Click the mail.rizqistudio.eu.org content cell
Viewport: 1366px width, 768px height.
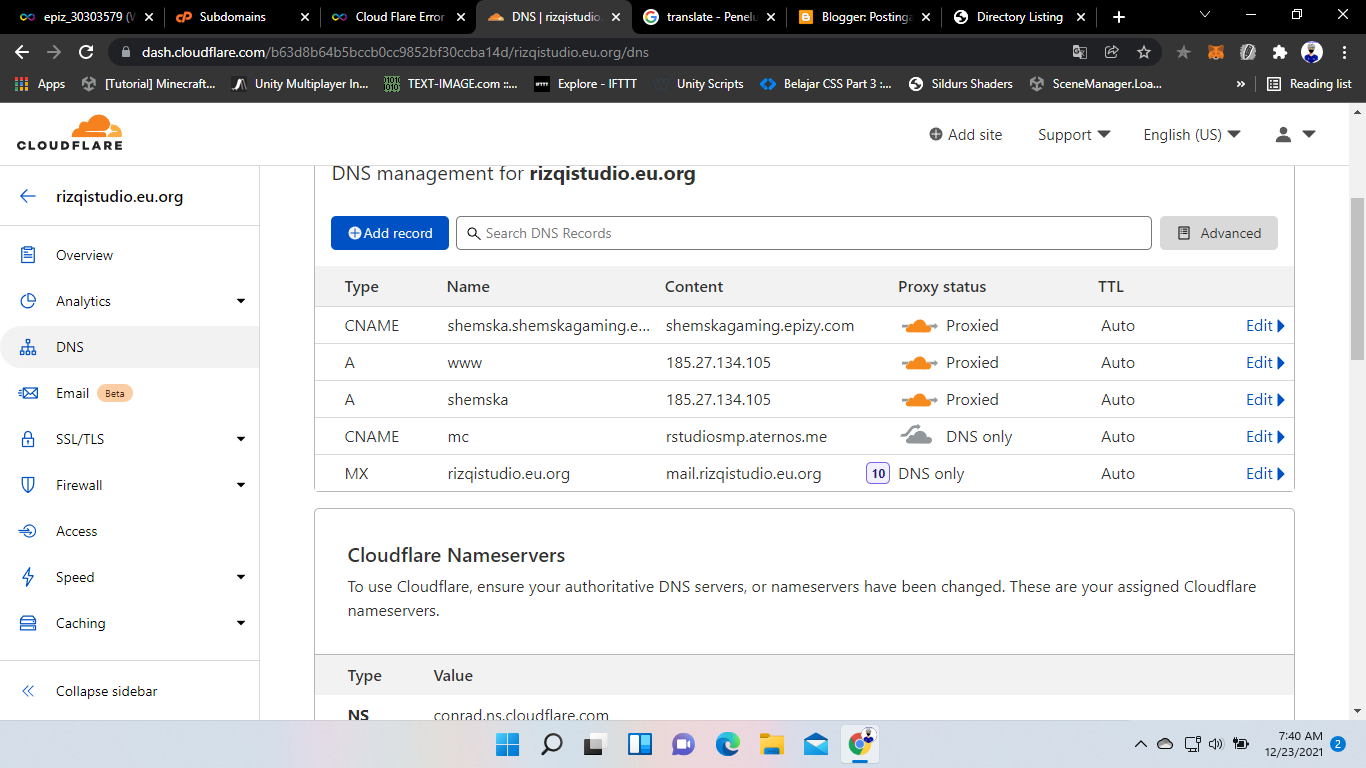tap(743, 473)
